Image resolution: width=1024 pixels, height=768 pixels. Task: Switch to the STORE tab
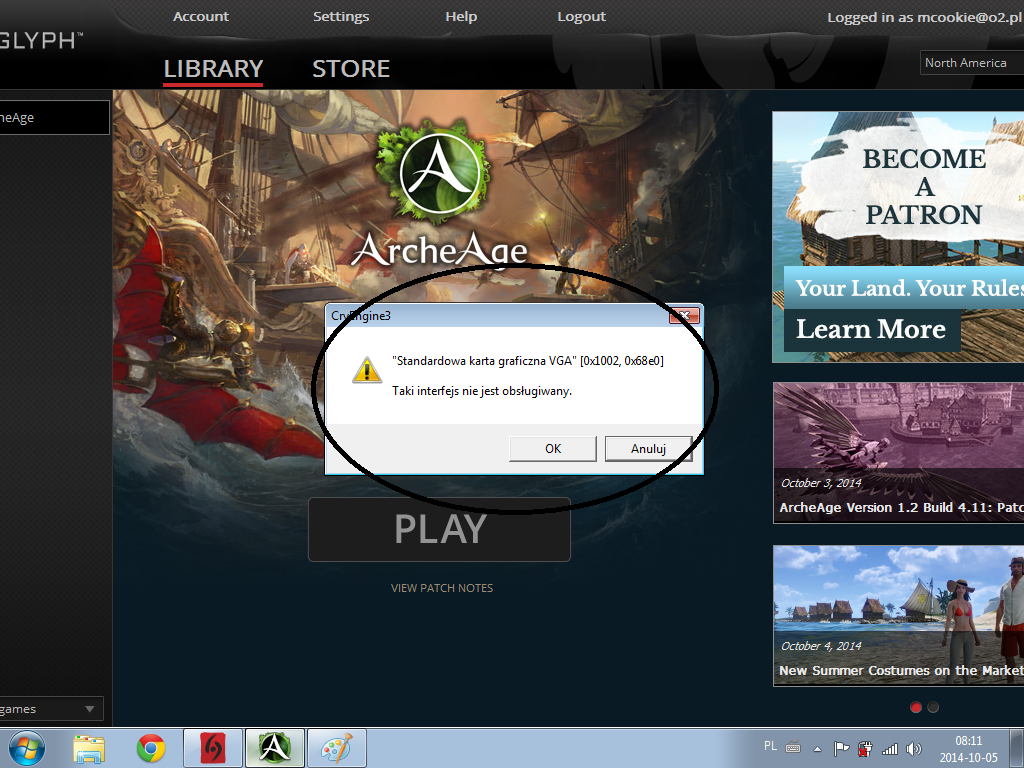point(351,69)
